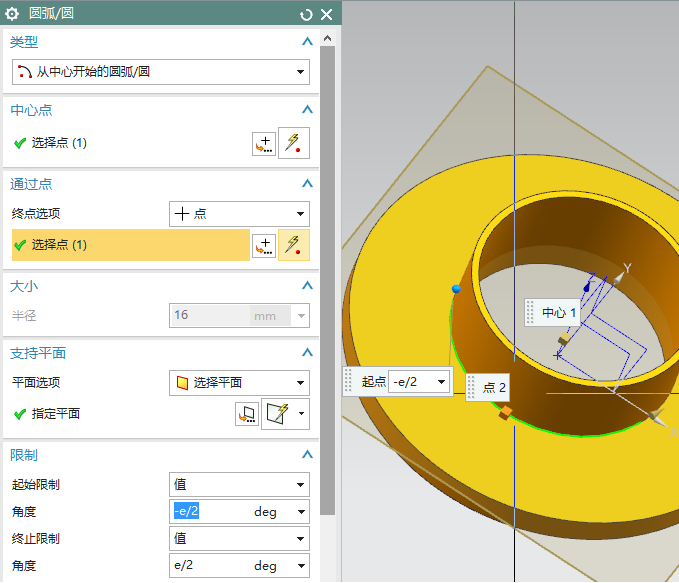Open point dialog for 通过点
Viewport: 679px width, 583px height.
(x=263, y=245)
